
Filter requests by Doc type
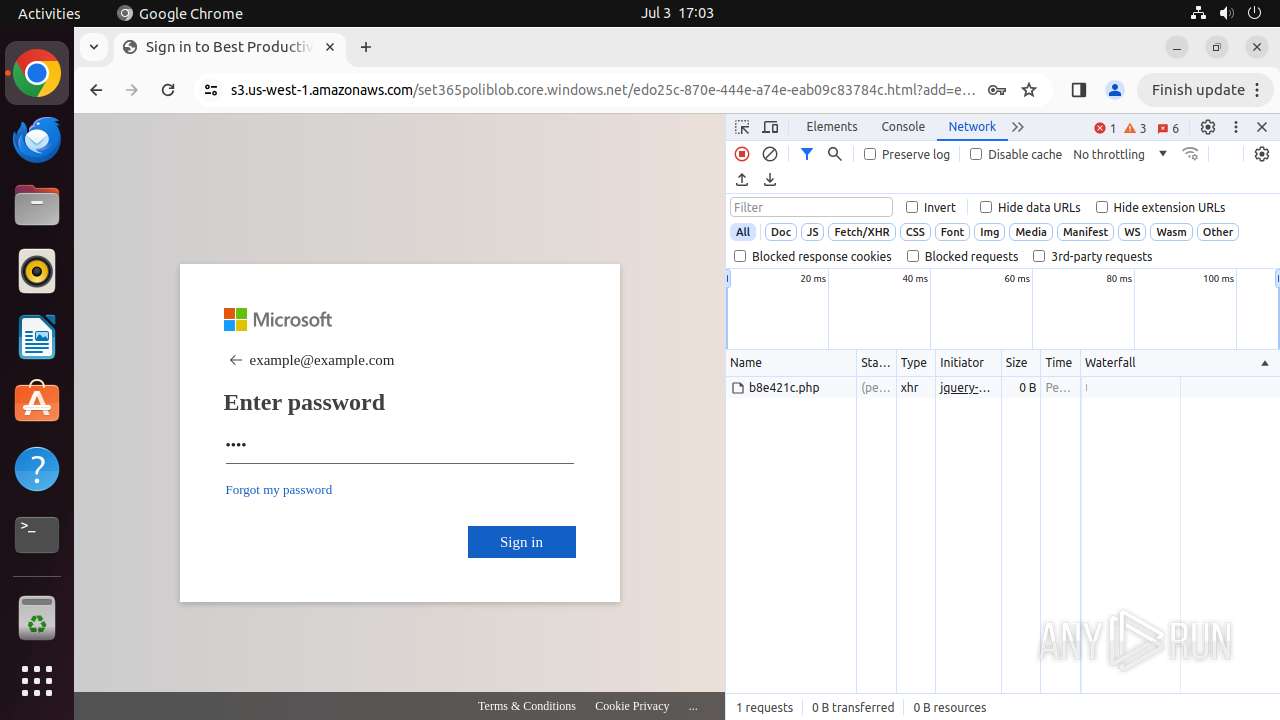[781, 232]
